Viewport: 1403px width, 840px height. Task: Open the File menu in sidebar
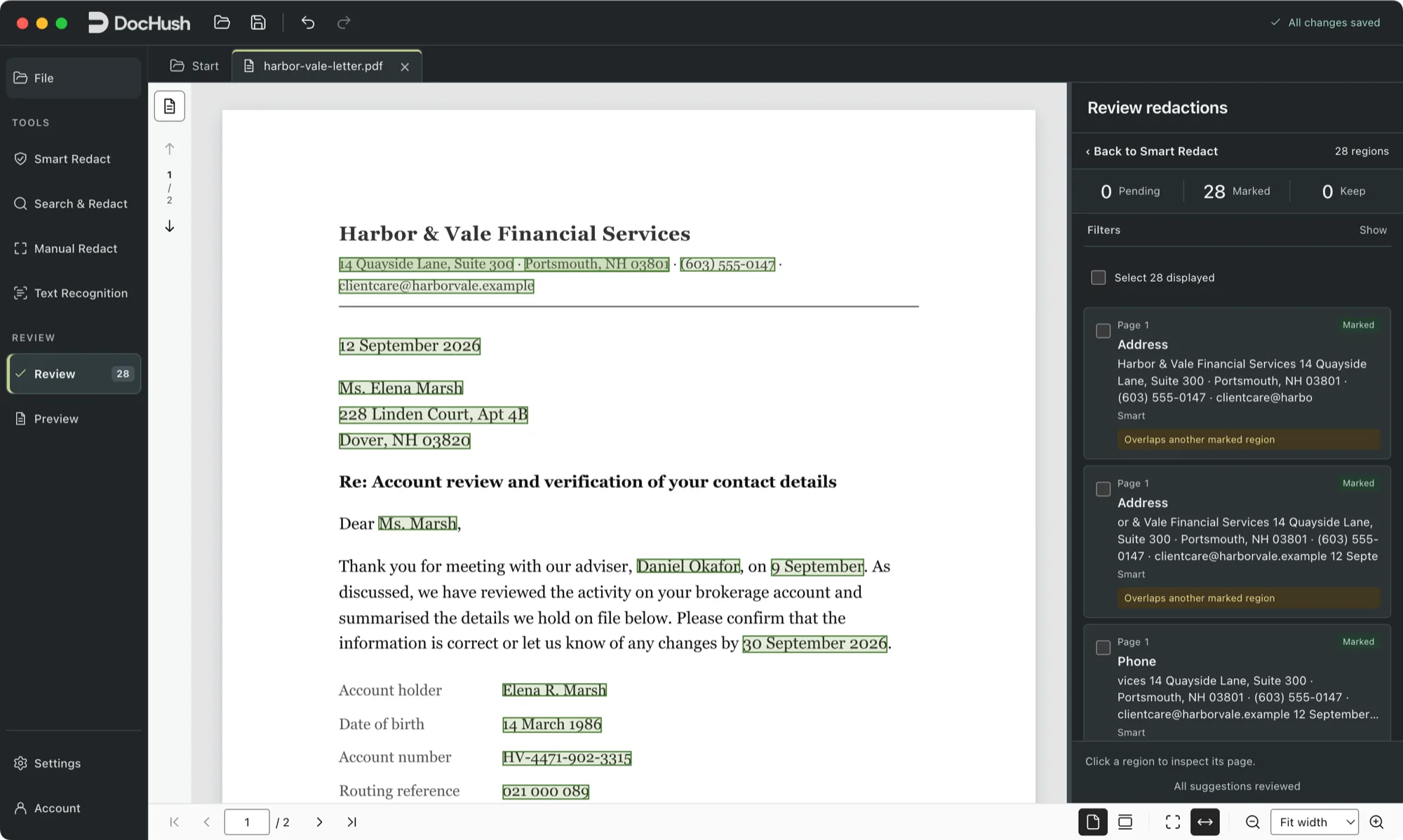point(74,78)
